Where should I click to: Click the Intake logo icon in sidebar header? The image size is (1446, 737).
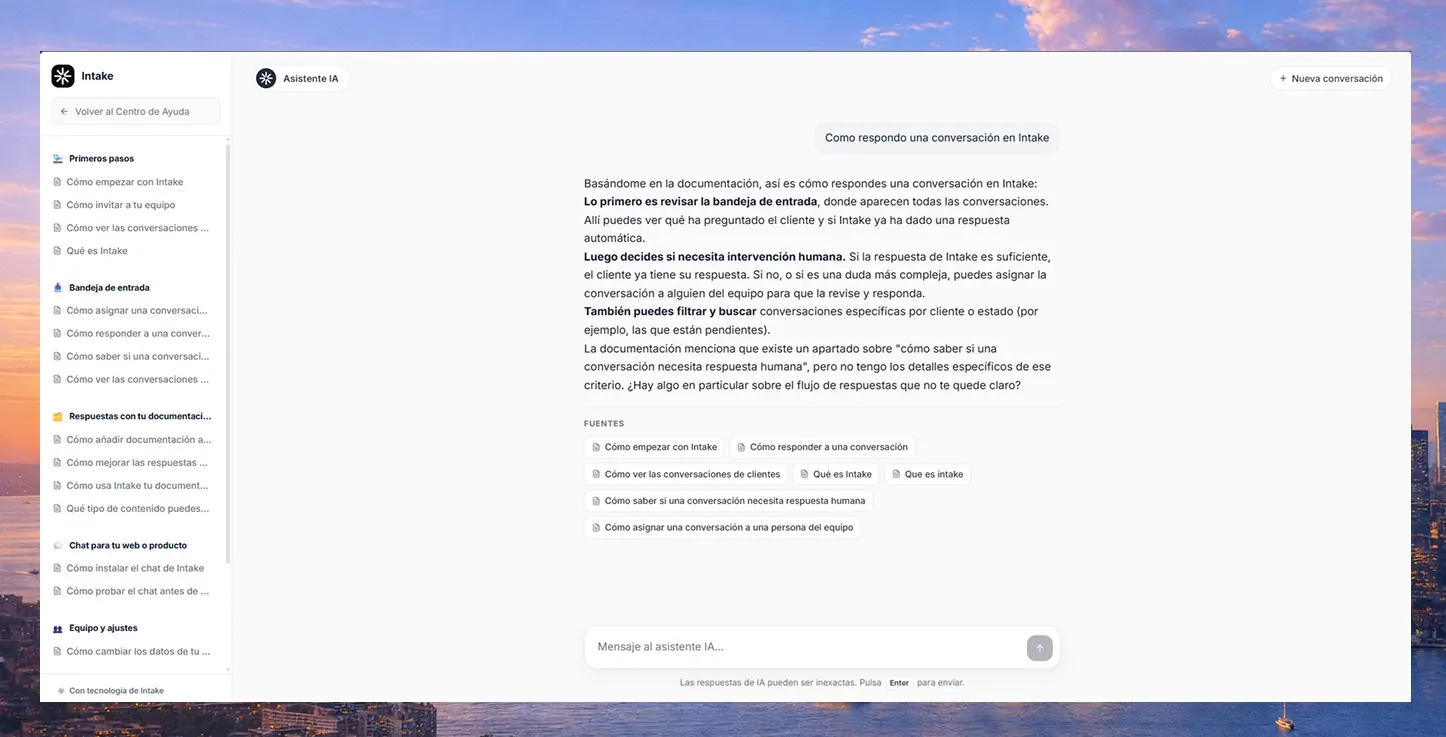click(x=63, y=76)
